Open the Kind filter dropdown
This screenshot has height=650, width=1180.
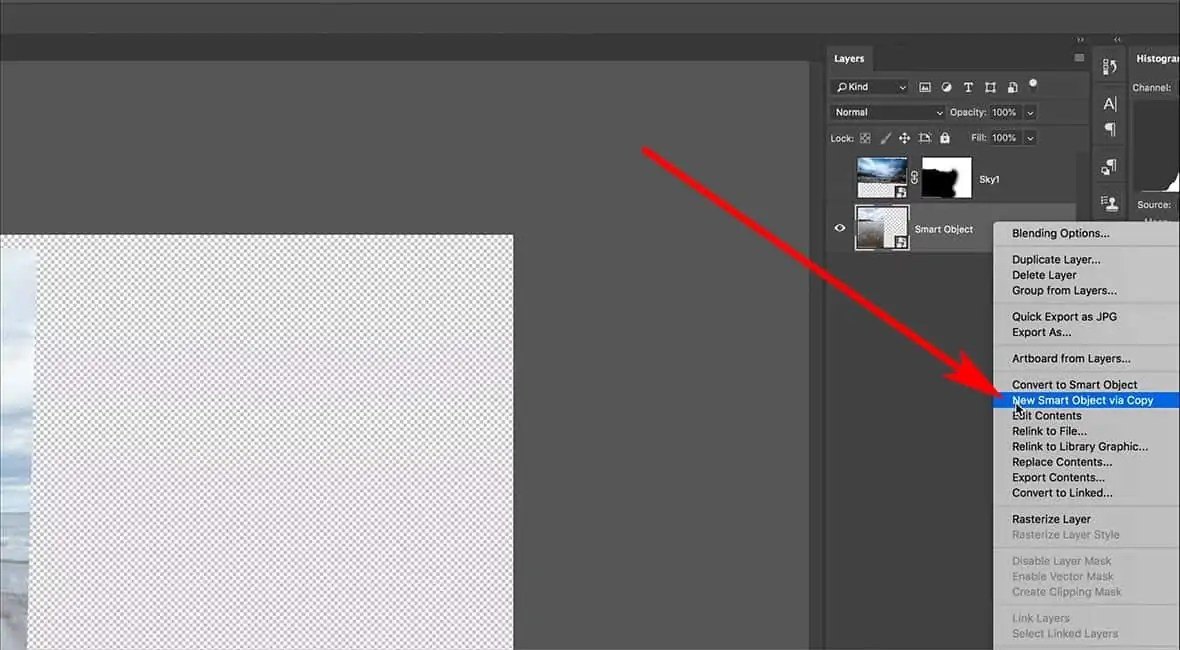click(x=868, y=87)
